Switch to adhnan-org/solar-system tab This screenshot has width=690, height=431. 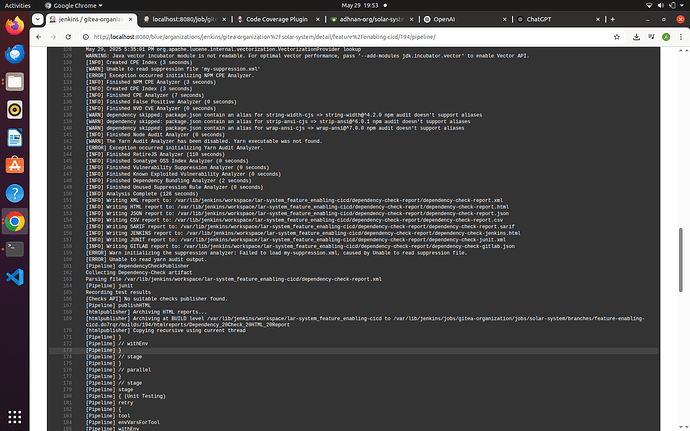click(x=371, y=19)
